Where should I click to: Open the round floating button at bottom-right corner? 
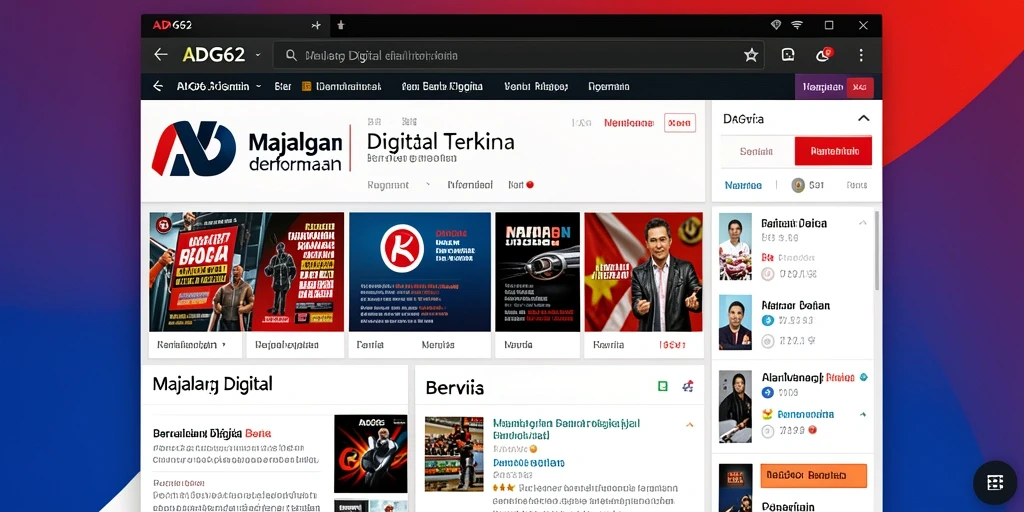(x=995, y=483)
